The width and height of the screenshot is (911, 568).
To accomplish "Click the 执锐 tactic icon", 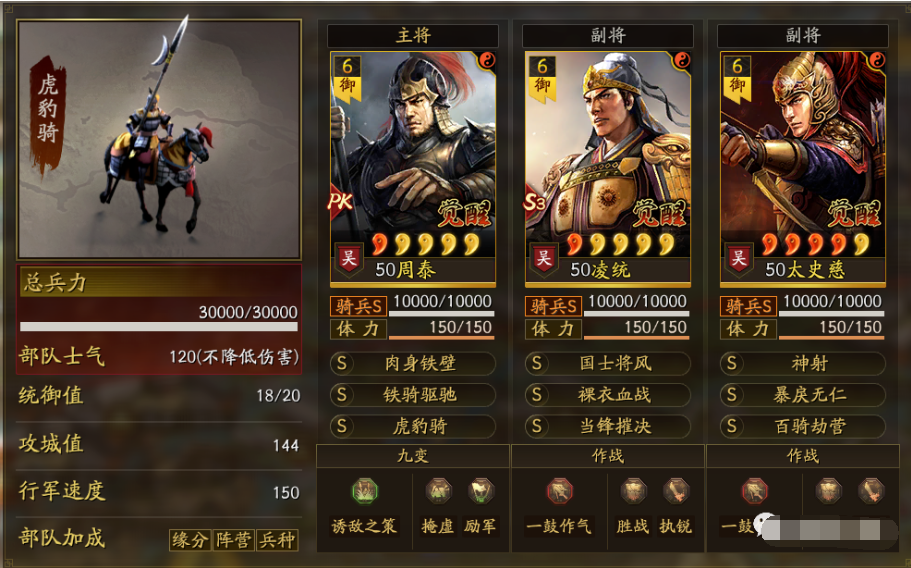I will [x=676, y=491].
